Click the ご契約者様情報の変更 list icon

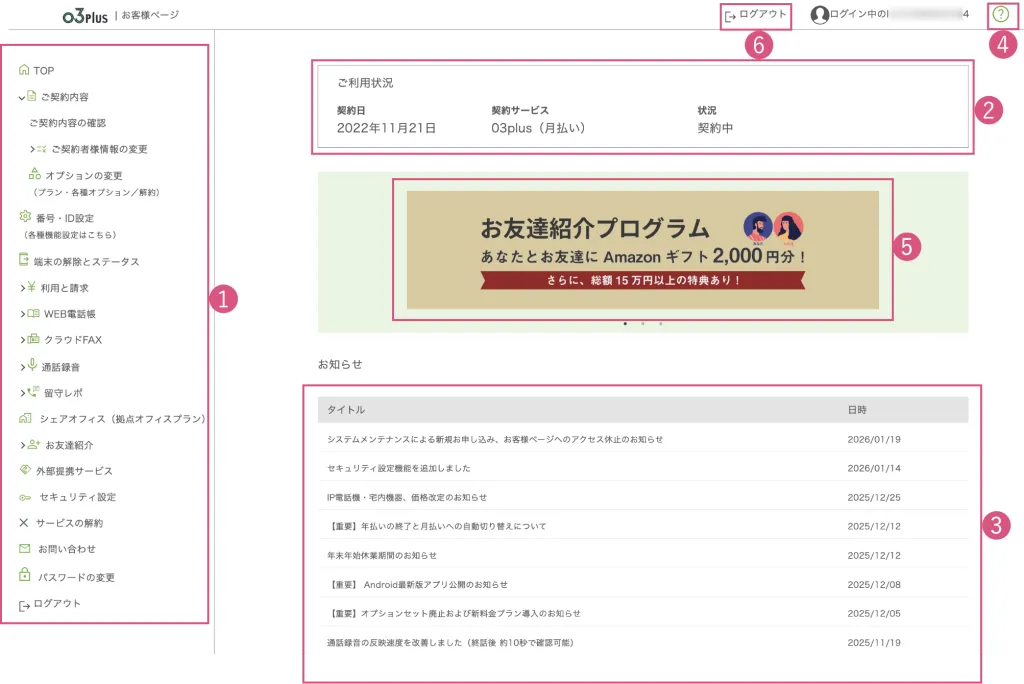(42, 149)
